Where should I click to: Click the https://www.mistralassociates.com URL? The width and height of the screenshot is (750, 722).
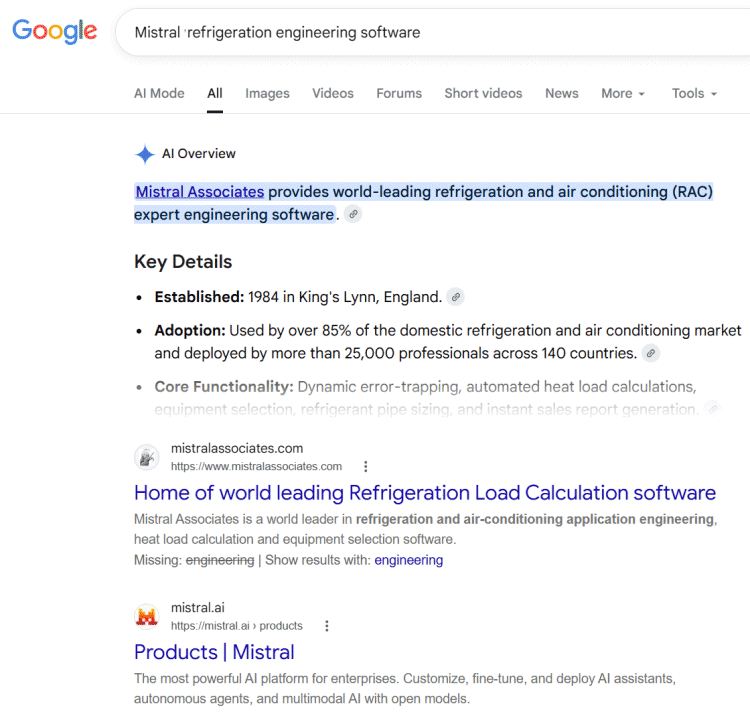coord(256,467)
